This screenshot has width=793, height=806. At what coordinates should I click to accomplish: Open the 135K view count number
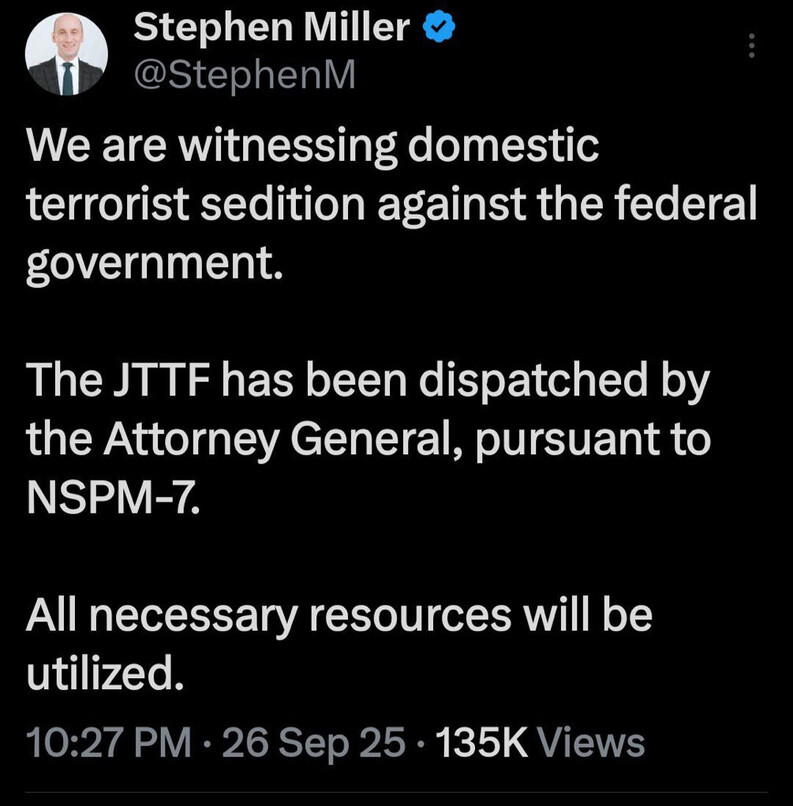pos(481,743)
